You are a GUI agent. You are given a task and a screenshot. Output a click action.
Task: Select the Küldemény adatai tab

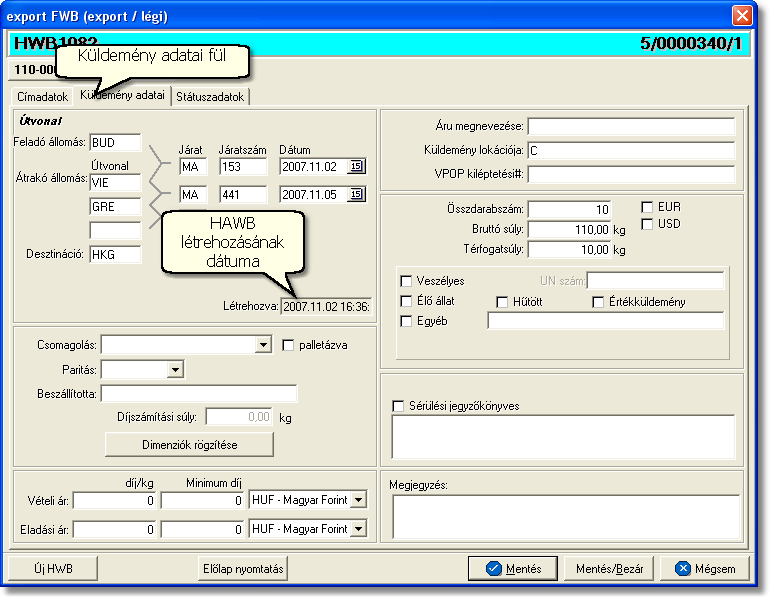122,95
